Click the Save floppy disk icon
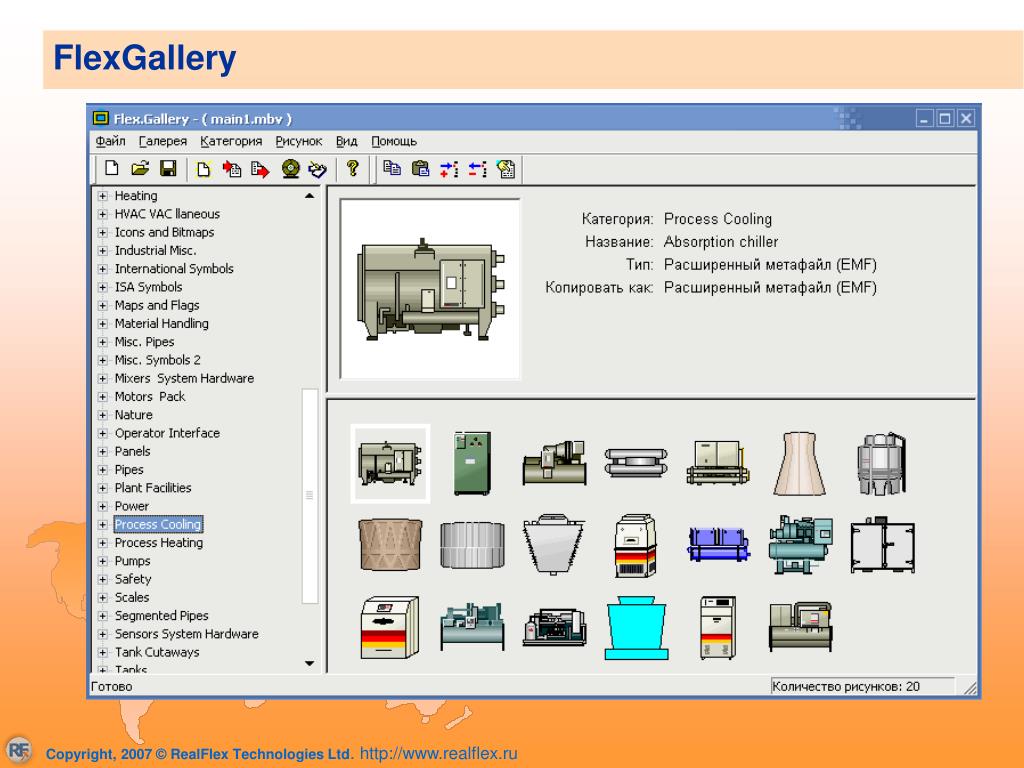1024x768 pixels. pyautogui.click(x=168, y=169)
